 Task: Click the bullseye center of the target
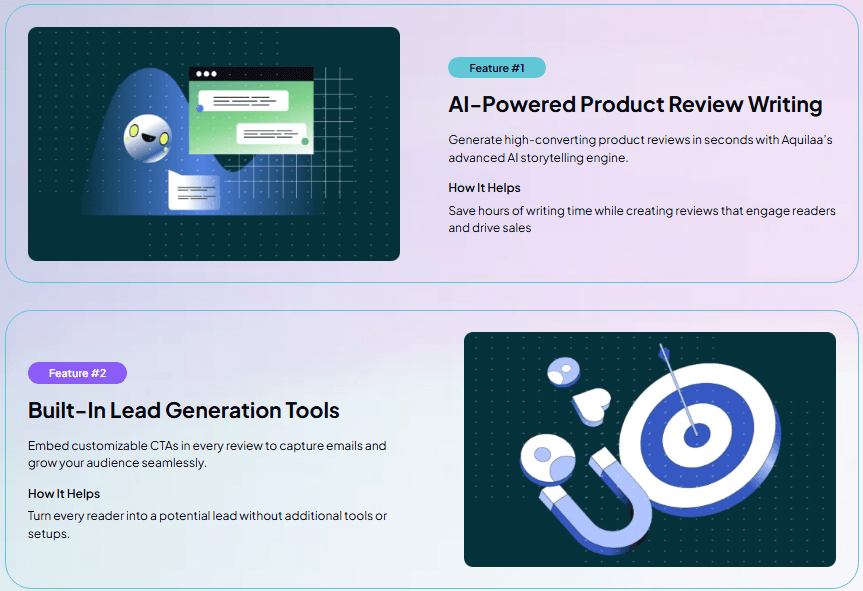point(696,434)
